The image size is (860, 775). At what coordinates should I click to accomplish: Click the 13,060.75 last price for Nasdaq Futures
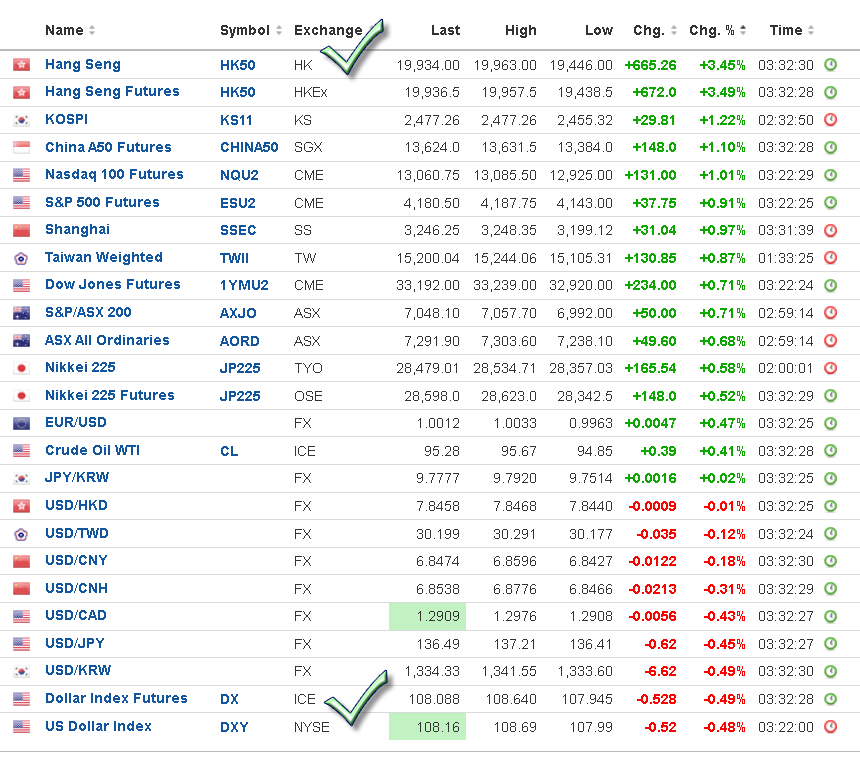[428, 176]
